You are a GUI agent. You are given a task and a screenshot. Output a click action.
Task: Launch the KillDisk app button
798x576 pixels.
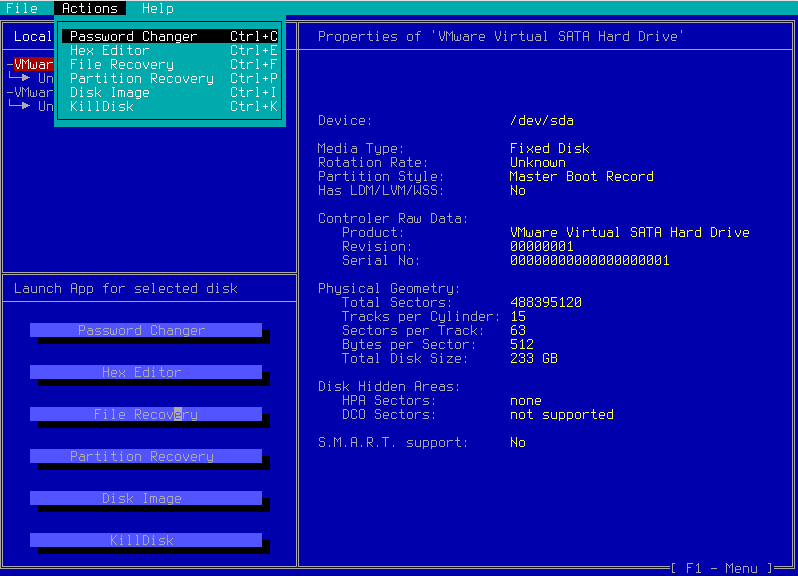[x=146, y=540]
